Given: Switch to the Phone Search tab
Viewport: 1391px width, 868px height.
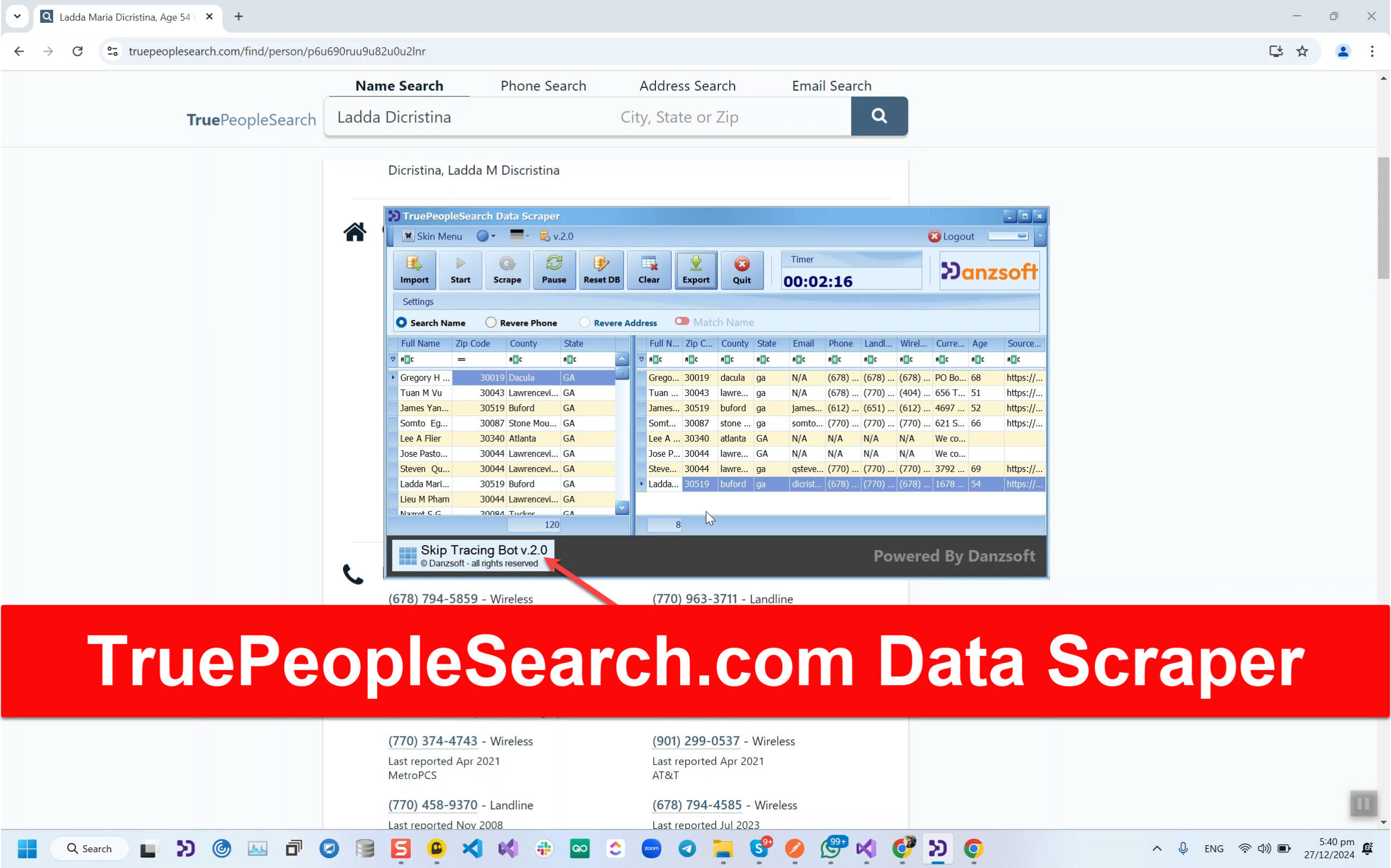Looking at the screenshot, I should tap(543, 85).
